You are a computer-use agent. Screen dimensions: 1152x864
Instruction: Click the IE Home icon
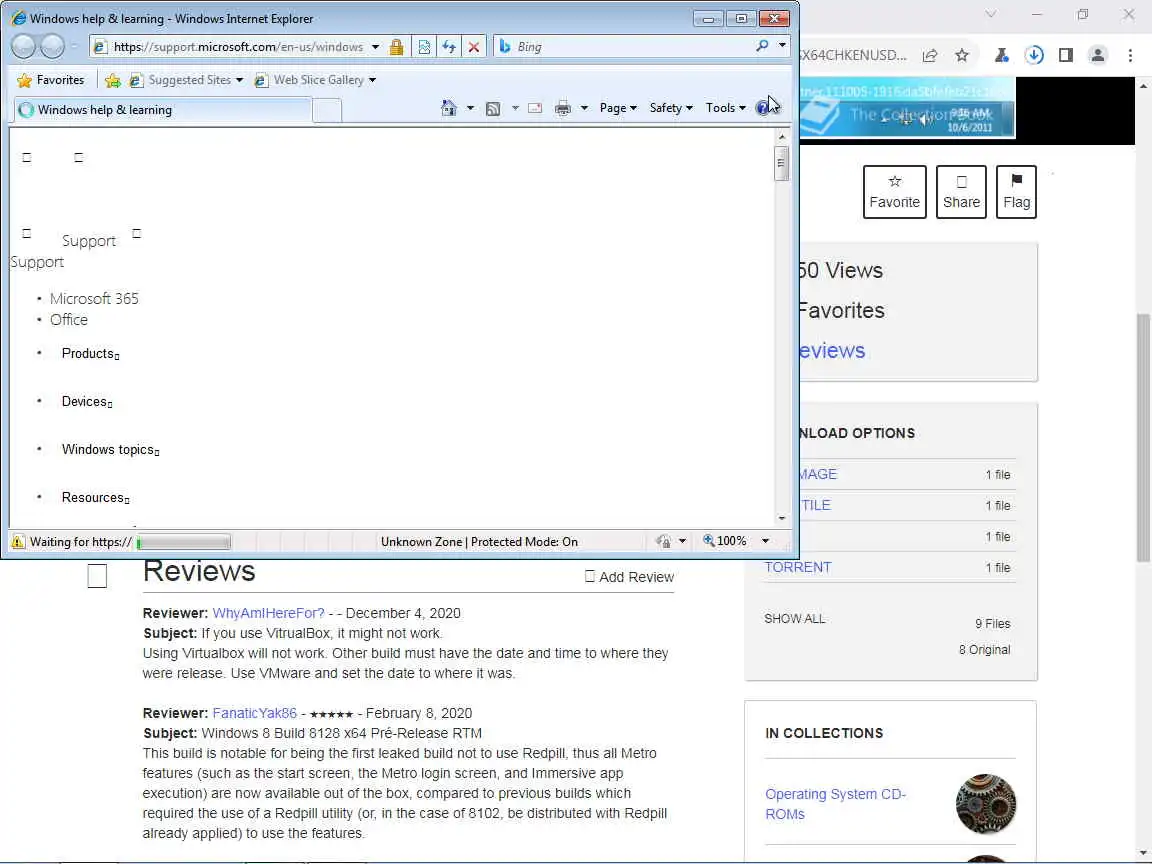point(449,108)
